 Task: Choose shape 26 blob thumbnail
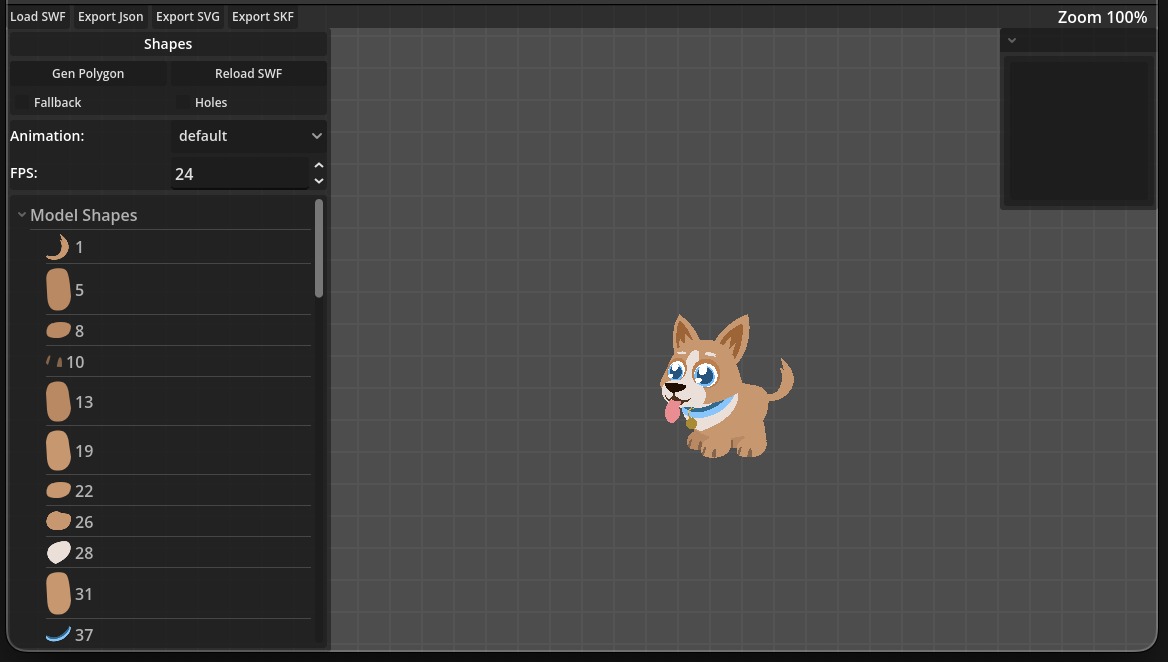pyautogui.click(x=58, y=522)
